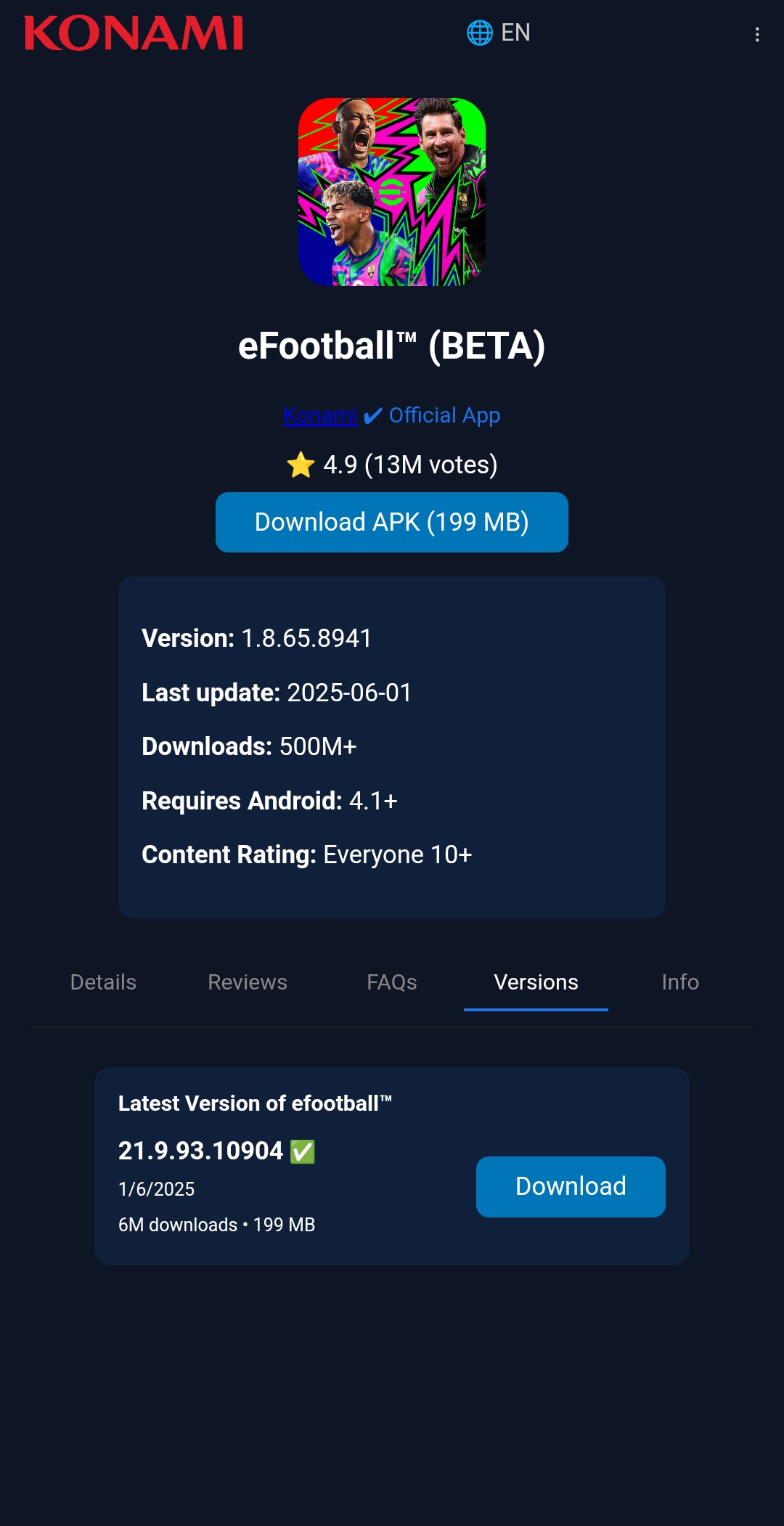This screenshot has width=784, height=1526.
Task: Click the yellow star rating icon
Action: pyautogui.click(x=301, y=465)
